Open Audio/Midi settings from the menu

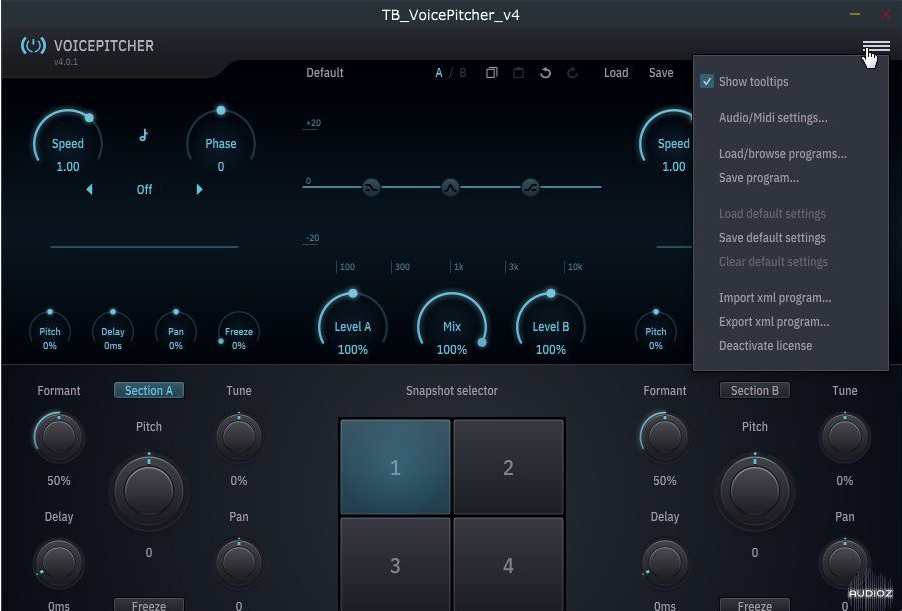(x=773, y=118)
